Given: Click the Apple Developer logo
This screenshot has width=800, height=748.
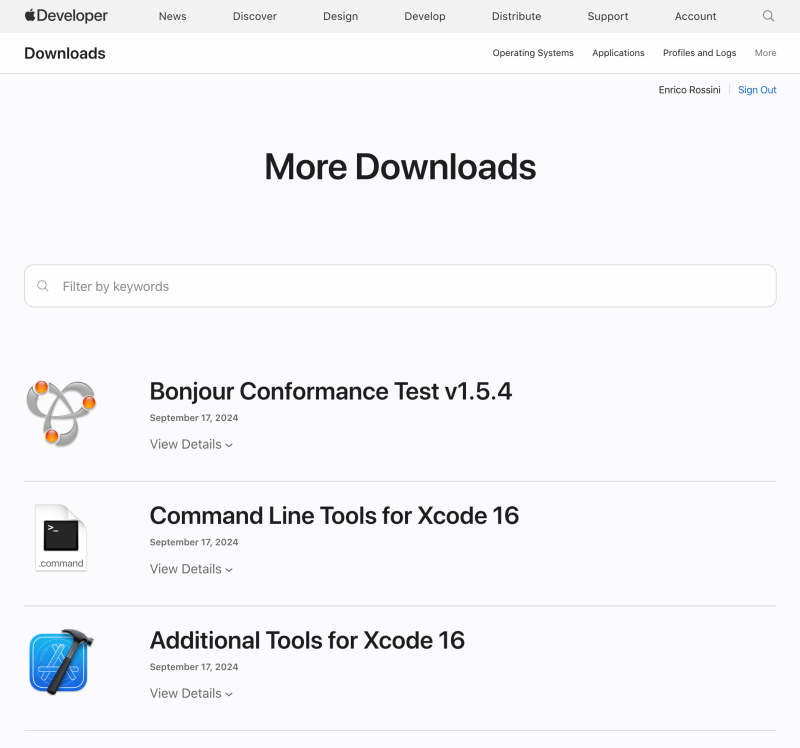Looking at the screenshot, I should pos(66,16).
